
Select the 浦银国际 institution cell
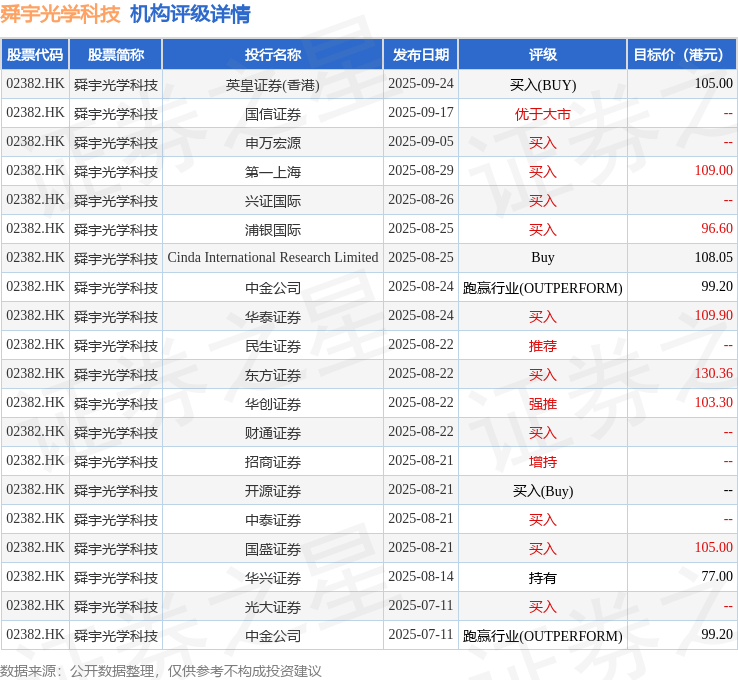273,230
